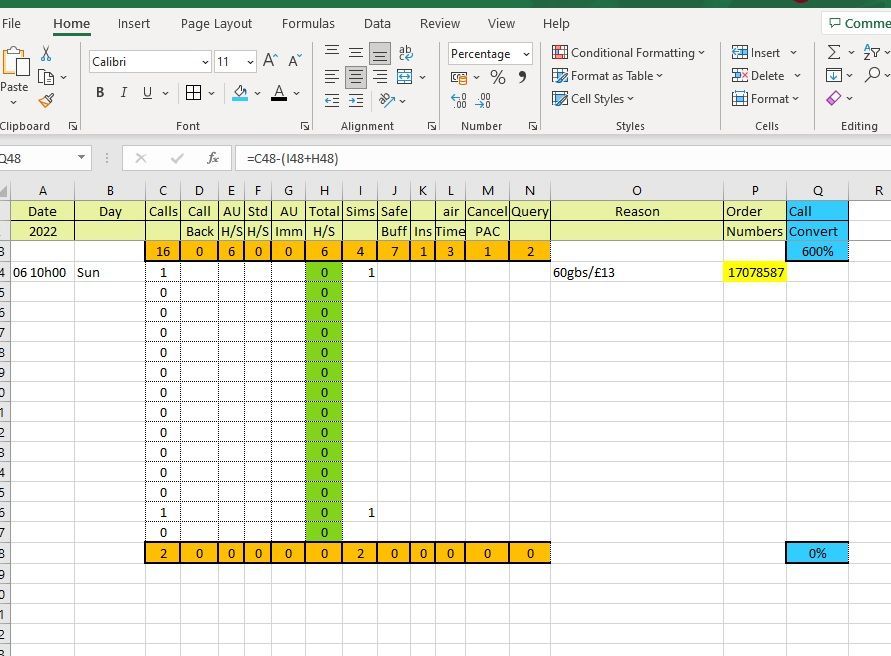Open the Font Color swatch

click(x=280, y=93)
